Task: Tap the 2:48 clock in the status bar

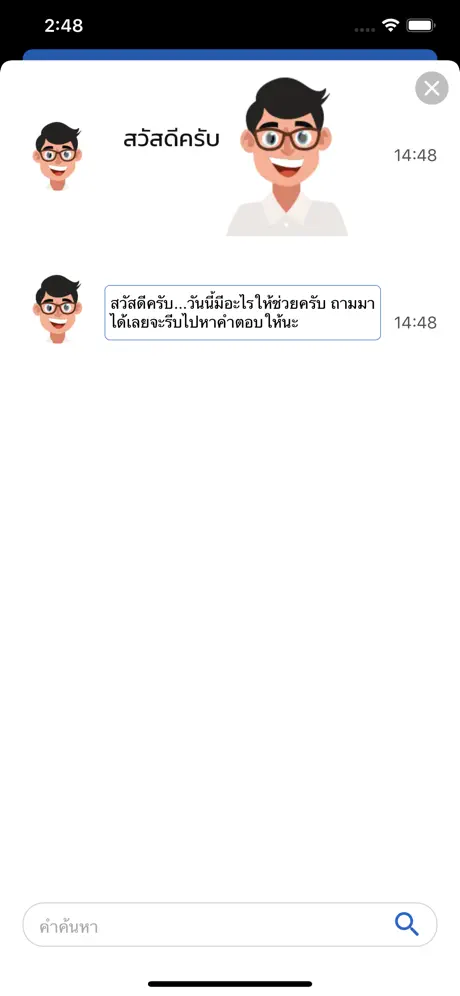Action: click(64, 25)
